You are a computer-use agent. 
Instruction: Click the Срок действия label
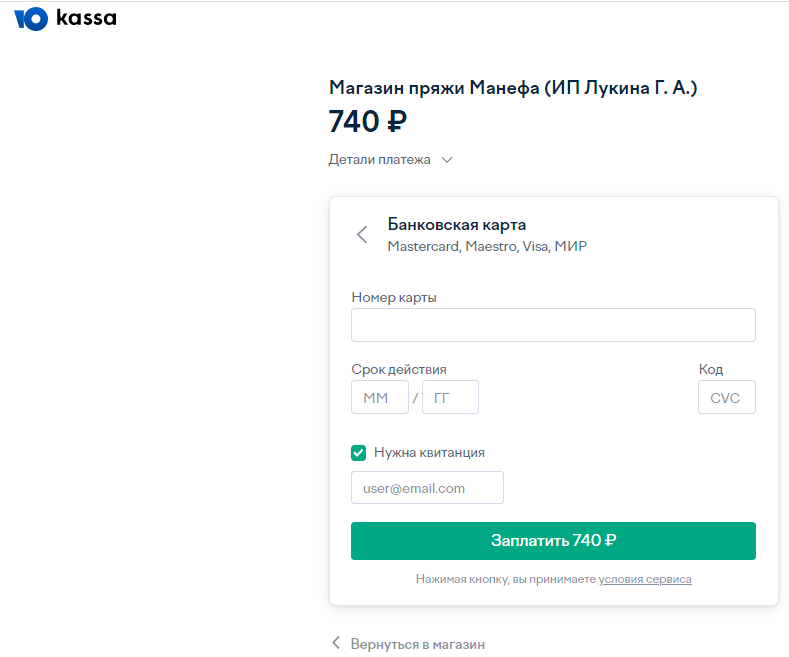pyautogui.click(x=399, y=369)
